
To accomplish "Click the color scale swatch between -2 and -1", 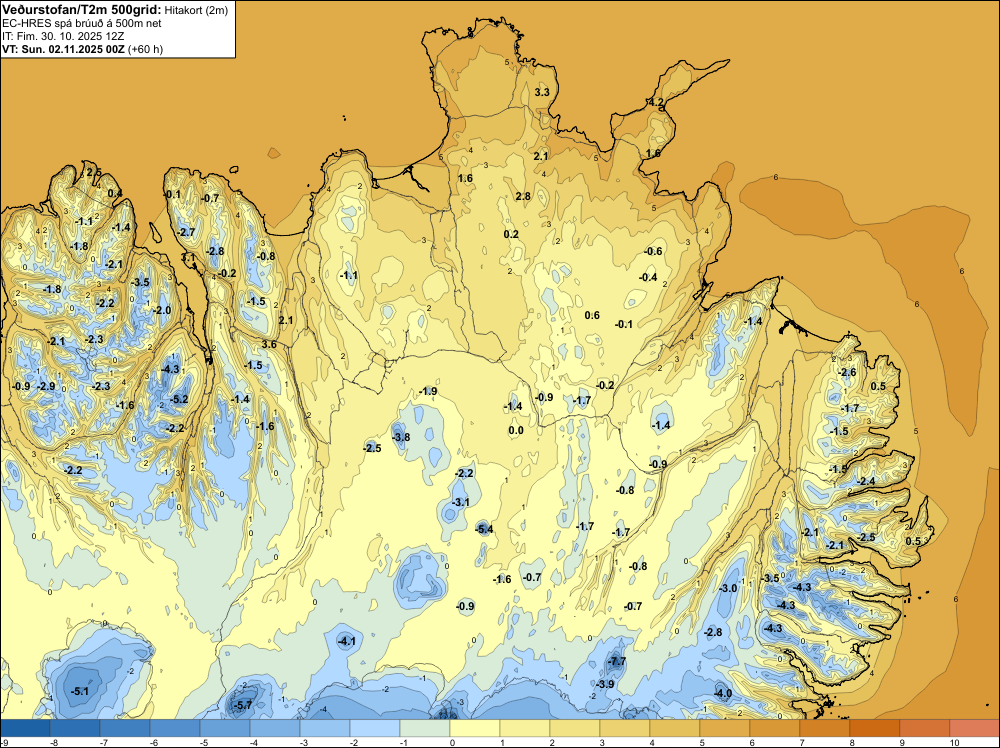I will pos(375,728).
